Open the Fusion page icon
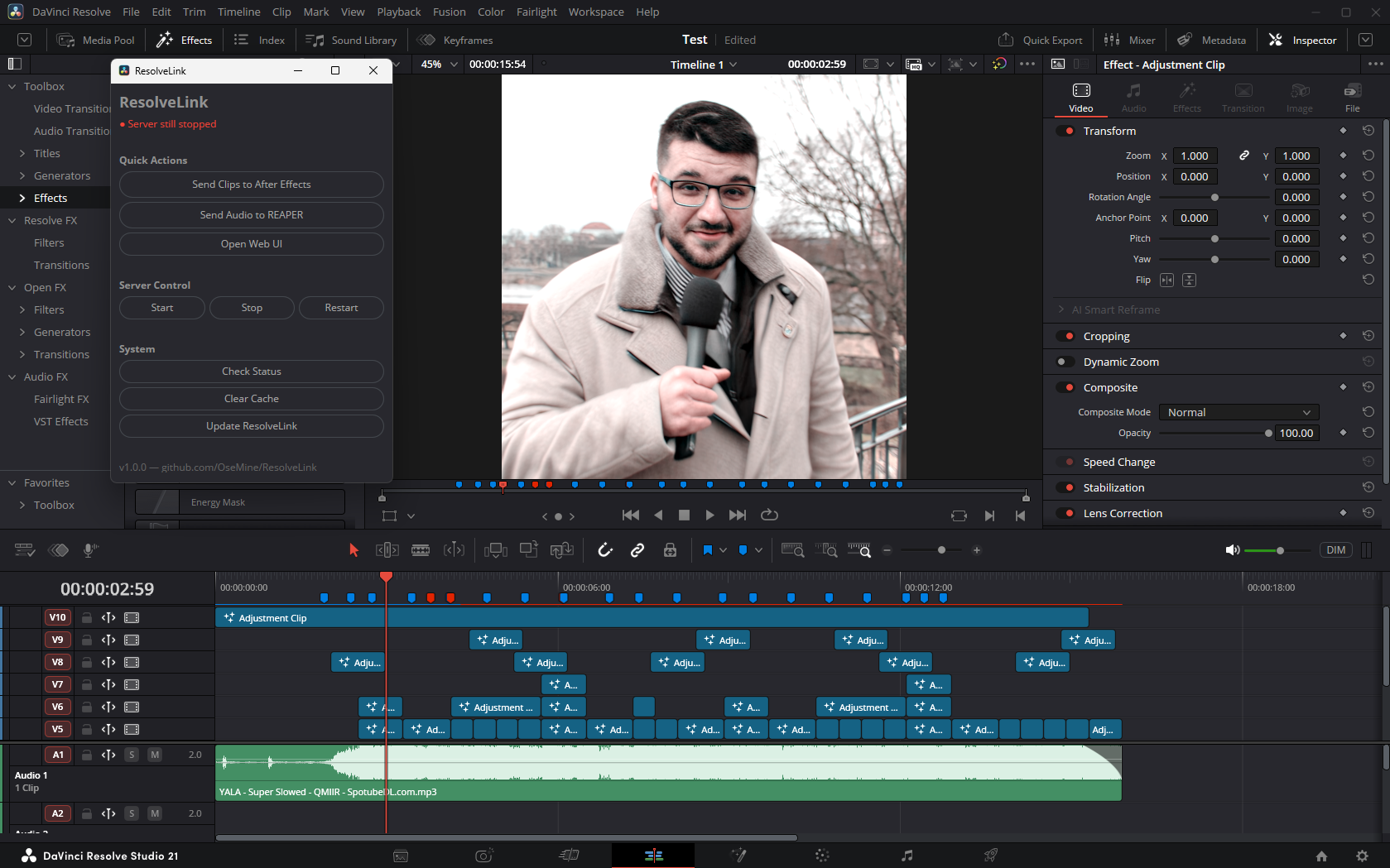Viewport: 1390px width, 868px height. point(738,856)
